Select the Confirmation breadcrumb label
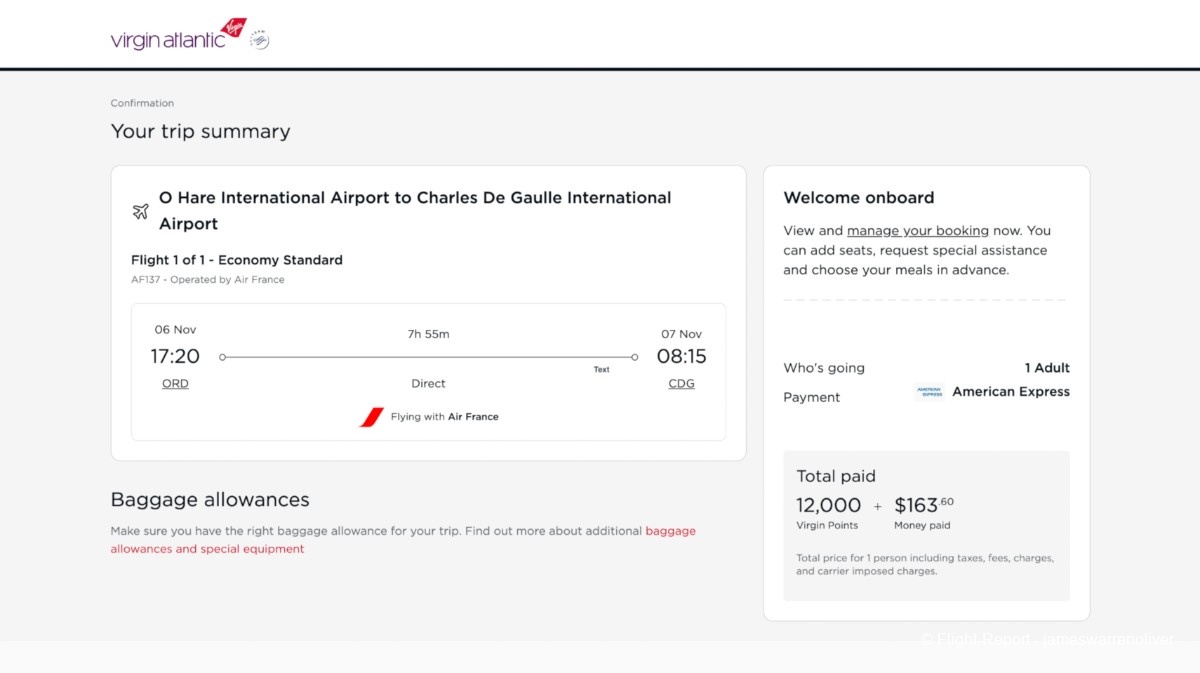 [142, 103]
